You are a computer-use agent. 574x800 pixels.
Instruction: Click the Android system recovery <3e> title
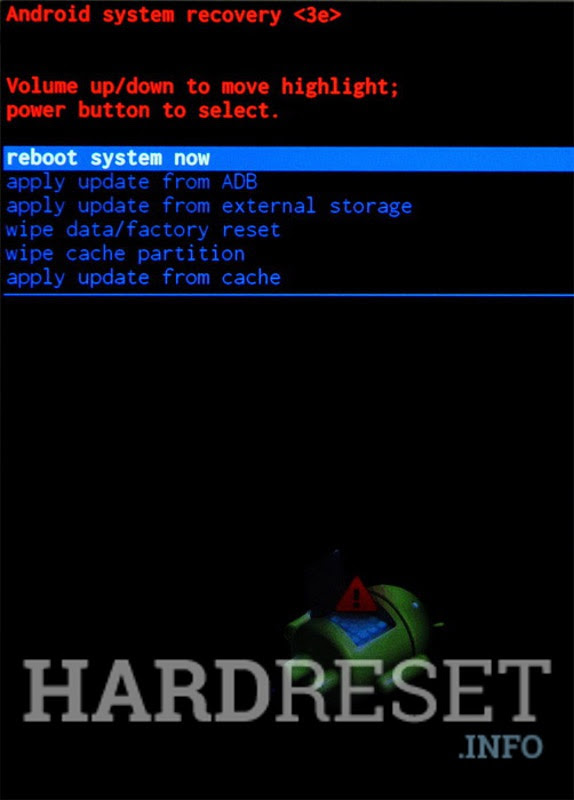173,14
